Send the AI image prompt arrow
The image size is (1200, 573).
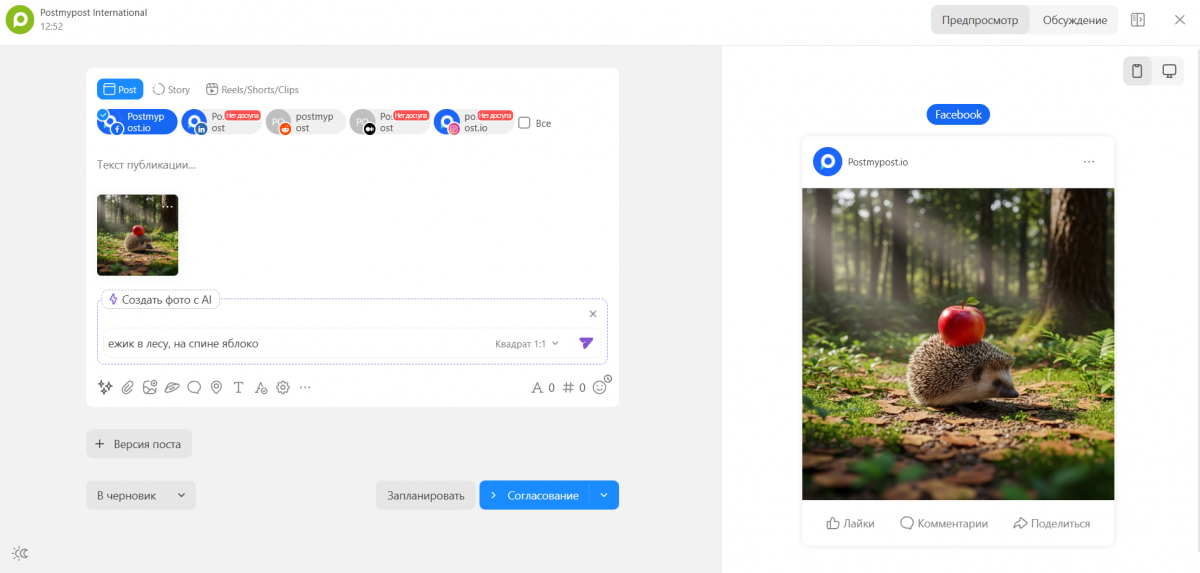(x=586, y=343)
